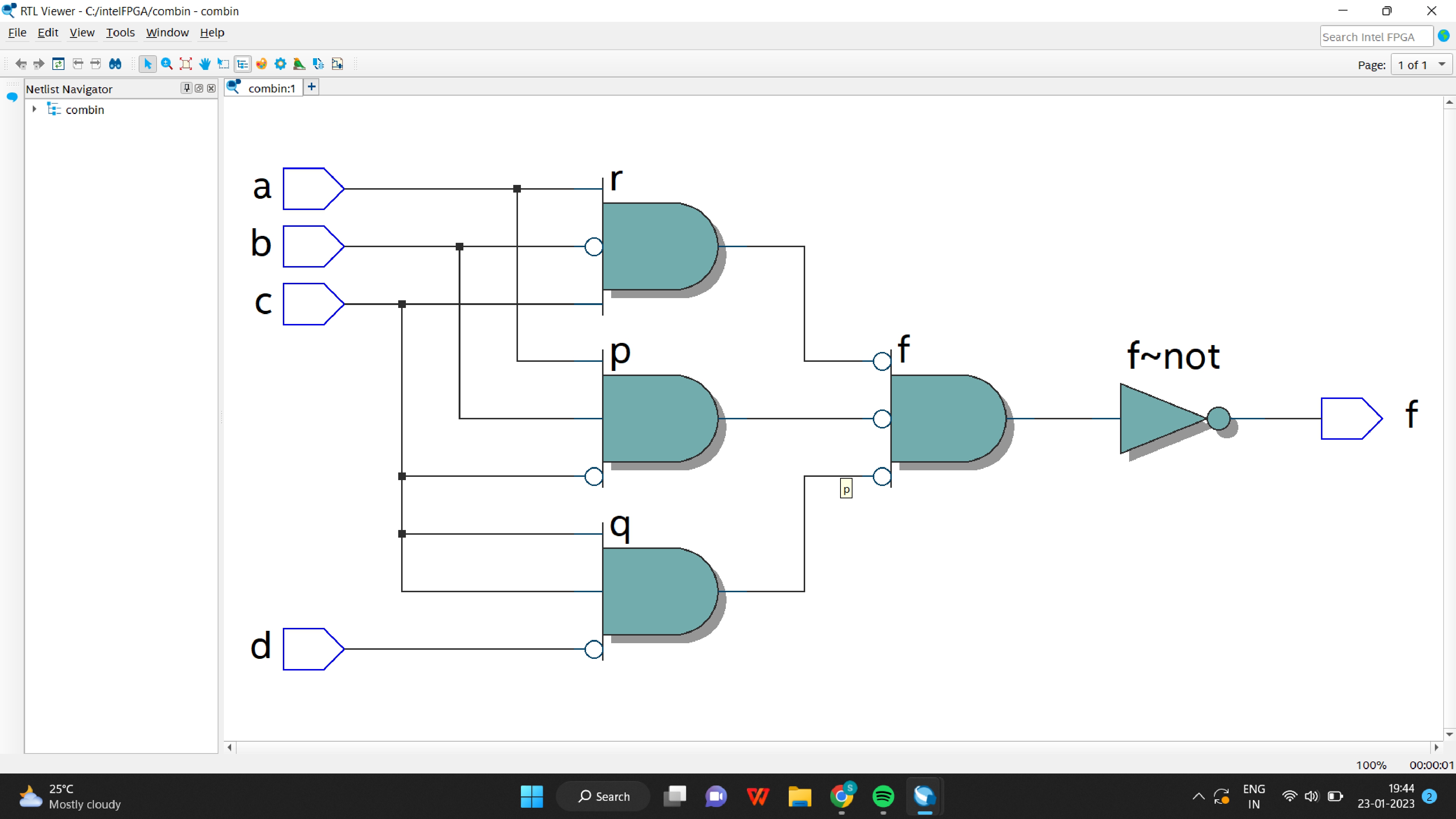The image size is (1456, 819).
Task: Select the Area Selection tool
Action: point(224,64)
